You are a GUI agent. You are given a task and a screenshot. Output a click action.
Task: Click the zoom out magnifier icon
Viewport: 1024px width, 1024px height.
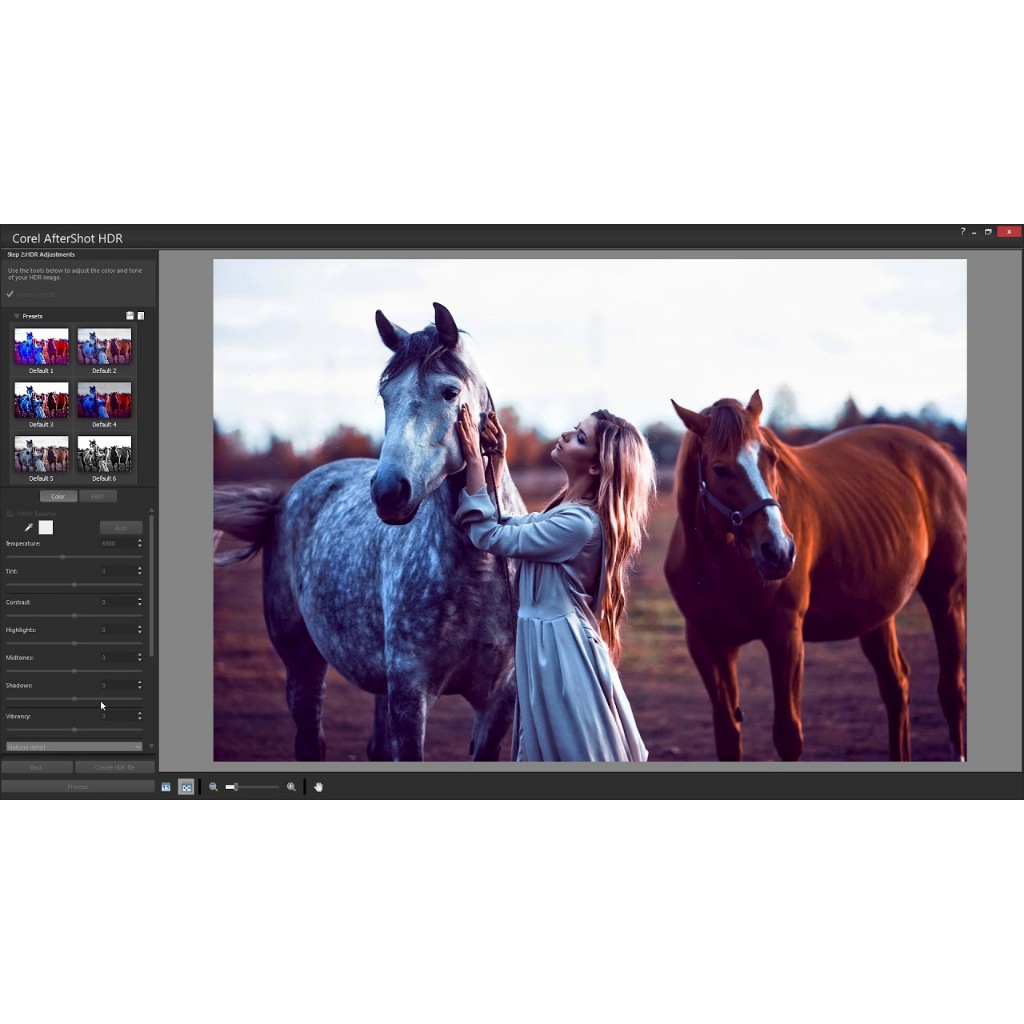click(x=214, y=787)
